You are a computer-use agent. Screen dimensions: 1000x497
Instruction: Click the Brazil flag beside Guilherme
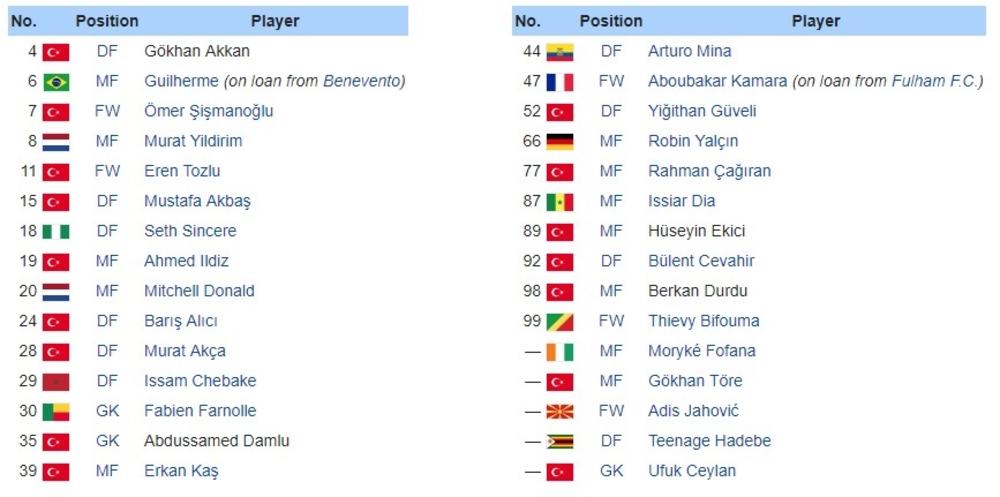(56, 82)
